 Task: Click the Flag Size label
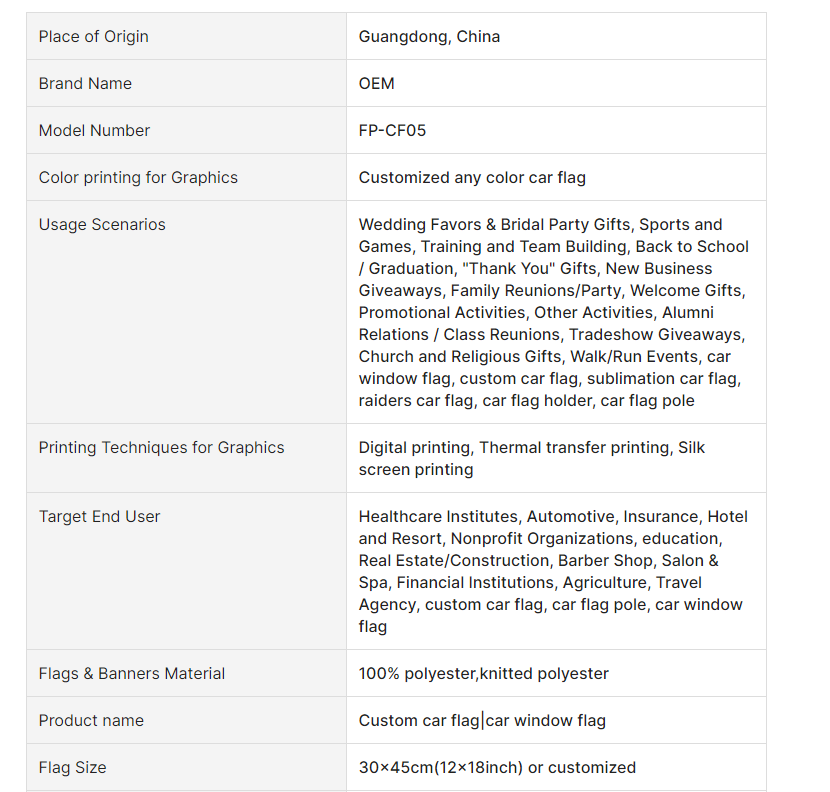point(72,768)
